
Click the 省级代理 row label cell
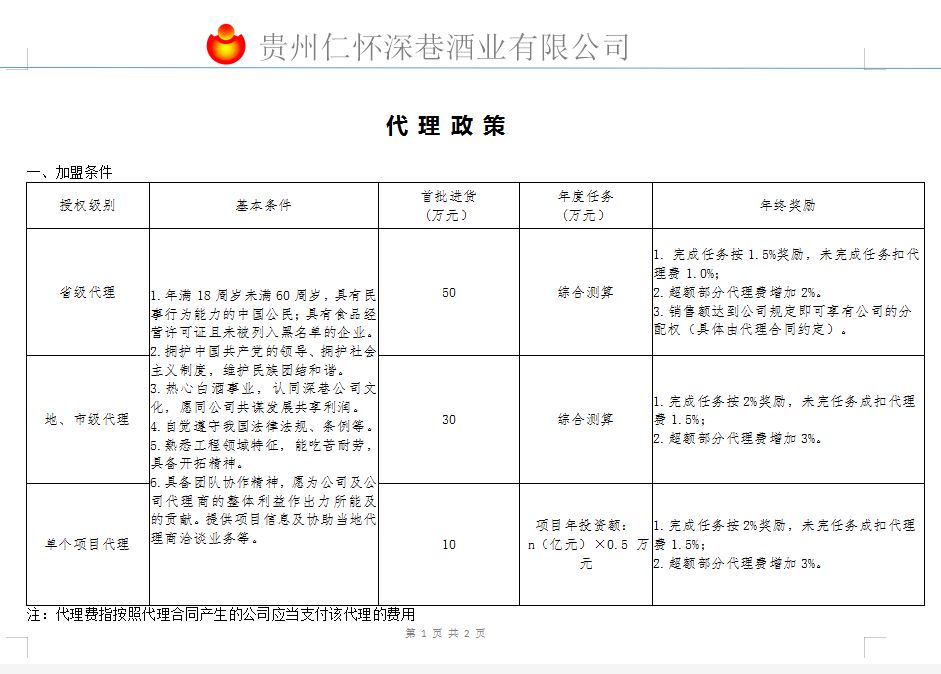tap(87, 293)
